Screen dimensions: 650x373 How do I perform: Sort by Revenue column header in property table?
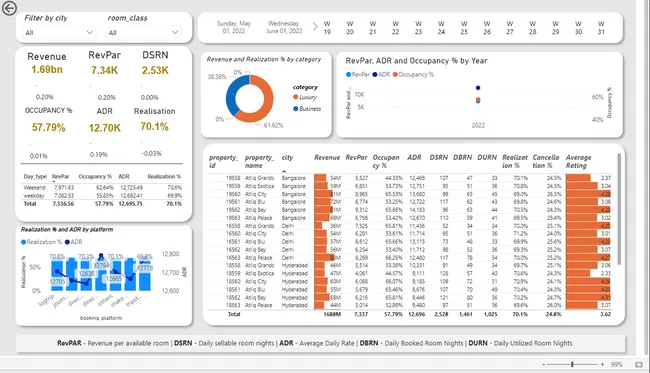pyautogui.click(x=327, y=157)
